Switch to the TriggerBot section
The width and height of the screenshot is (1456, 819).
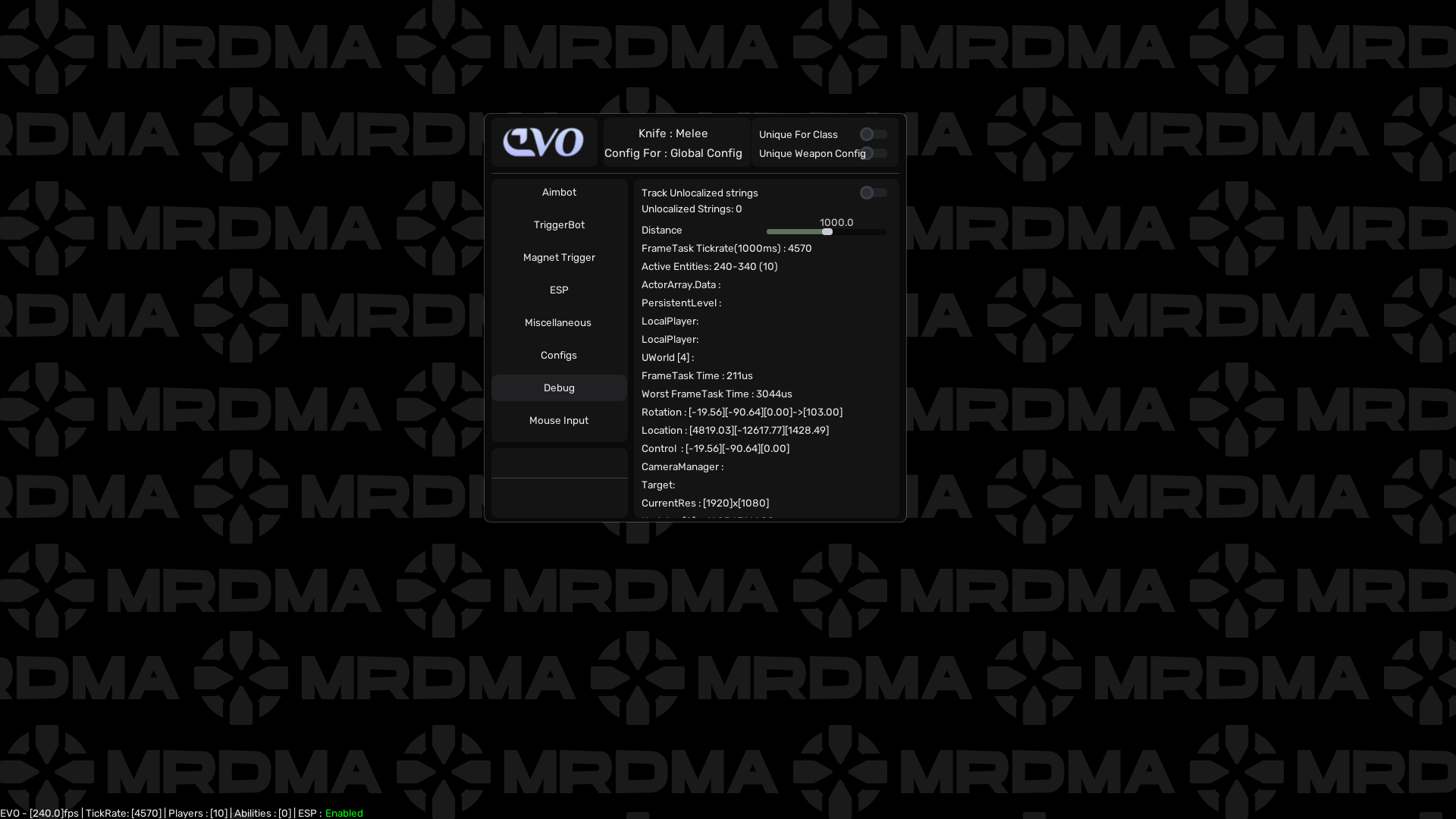tap(559, 225)
